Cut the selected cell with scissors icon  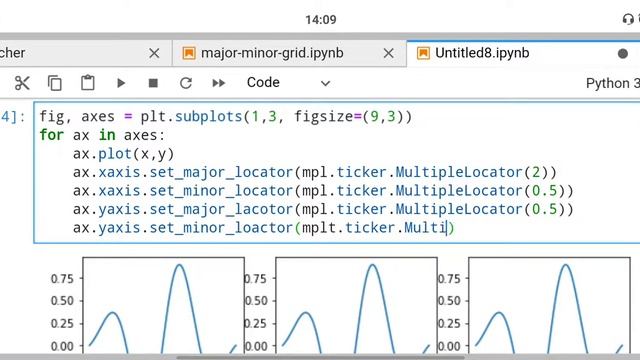coord(22,83)
